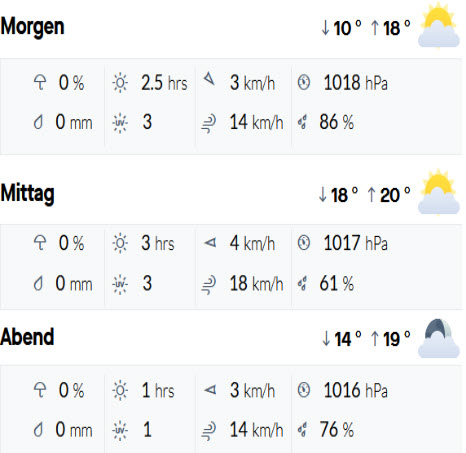Click the wind direction arrow in Morgen
This screenshot has width=466, height=453.
pos(209,79)
